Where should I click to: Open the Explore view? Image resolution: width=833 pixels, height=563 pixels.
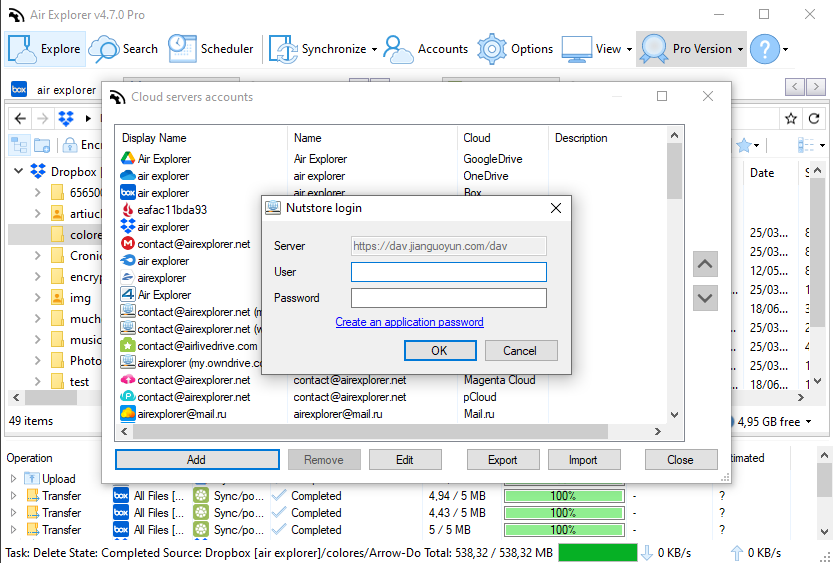pos(45,49)
